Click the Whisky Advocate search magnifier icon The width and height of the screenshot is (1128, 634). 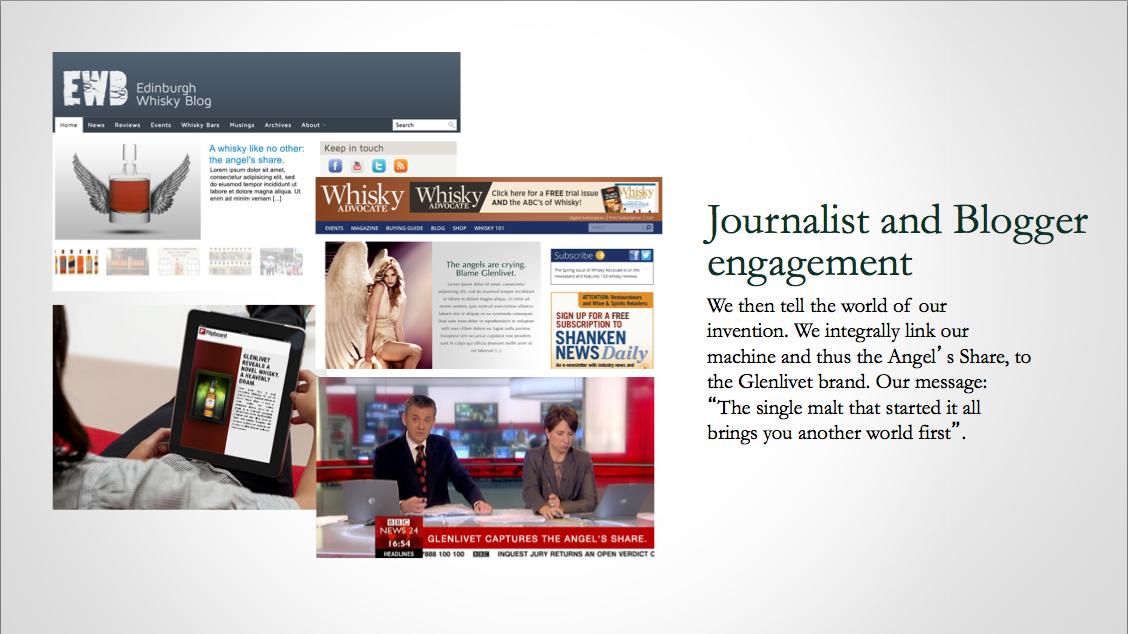tap(648, 227)
